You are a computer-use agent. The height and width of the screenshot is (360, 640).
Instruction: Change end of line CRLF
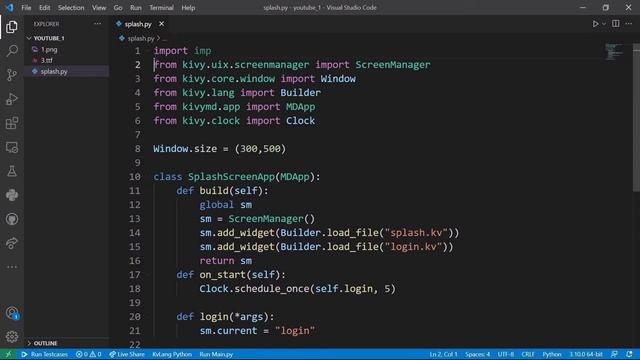pos(528,354)
